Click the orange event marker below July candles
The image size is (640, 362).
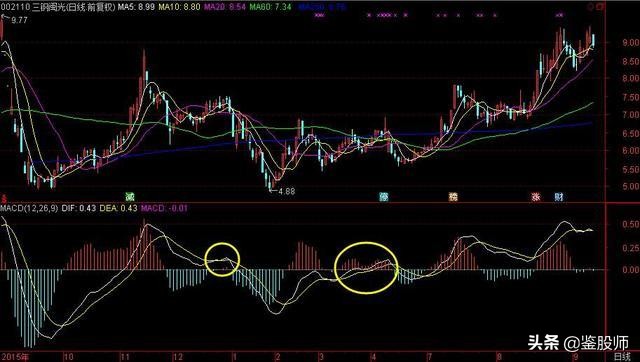point(453,197)
